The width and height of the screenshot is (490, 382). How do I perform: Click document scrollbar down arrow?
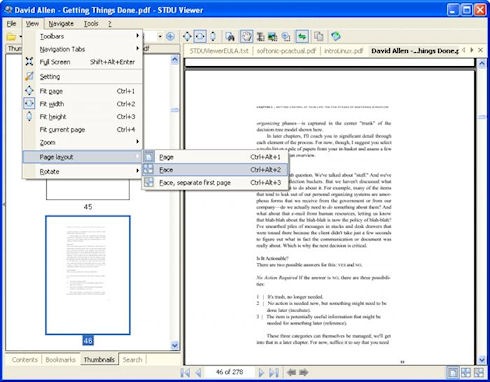pyautogui.click(x=482, y=360)
